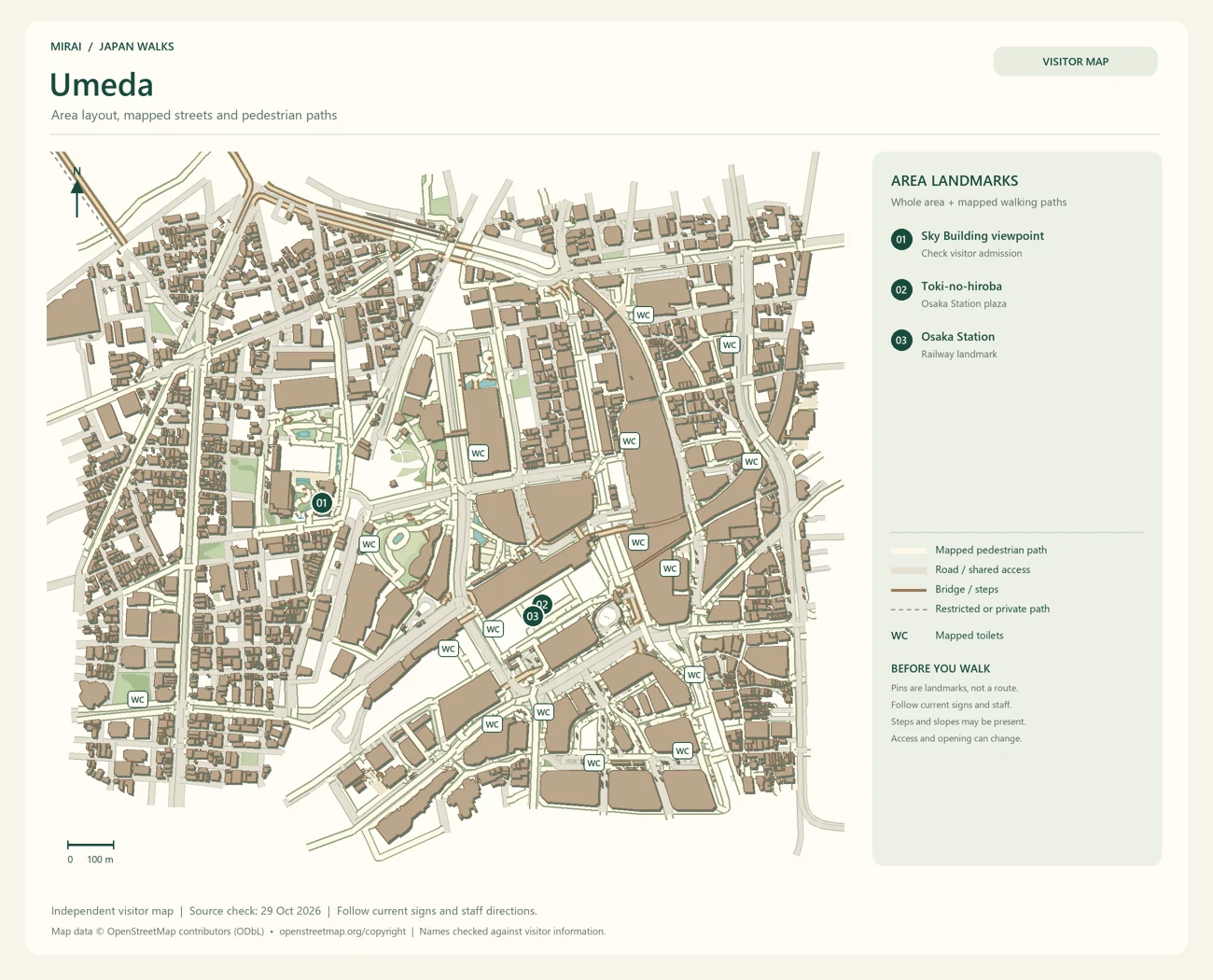Click 'Mapped toilets' legend label
This screenshot has height=980, width=1213.
pyautogui.click(x=969, y=636)
